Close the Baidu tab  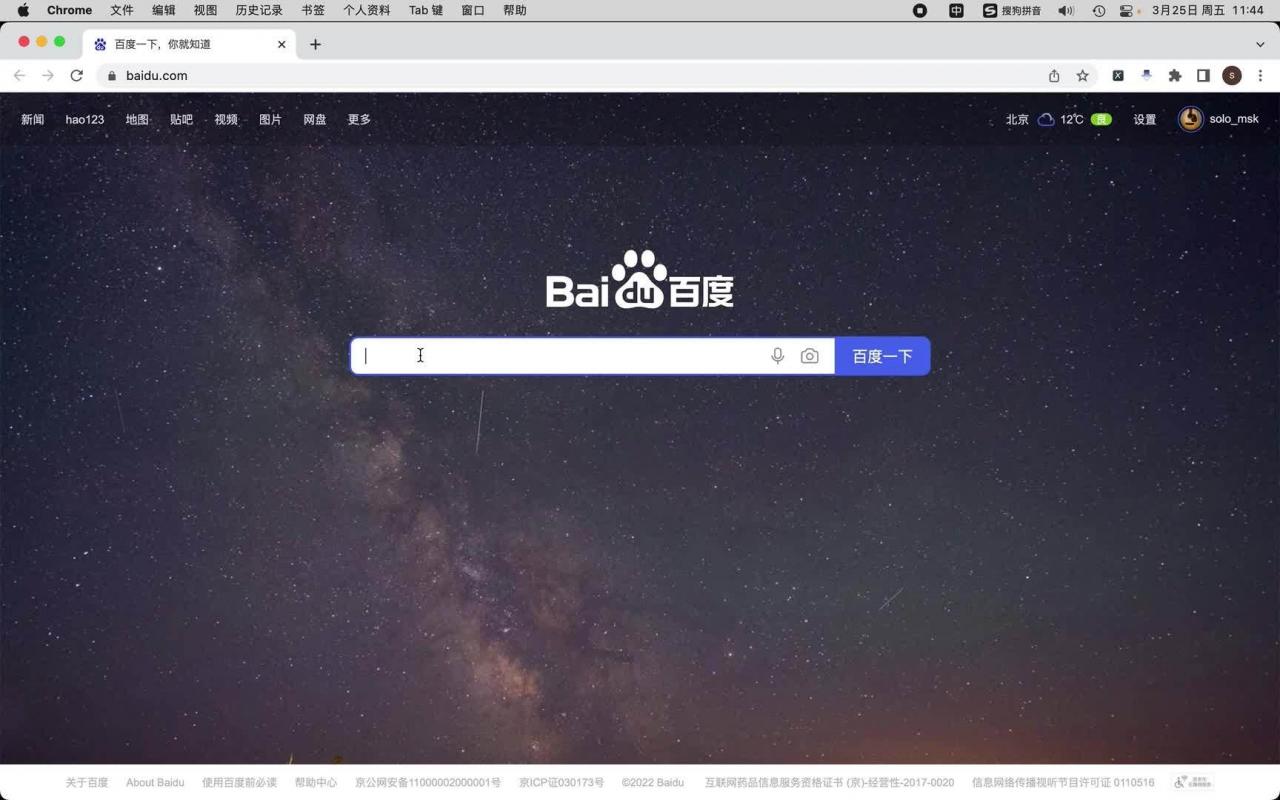click(x=281, y=44)
